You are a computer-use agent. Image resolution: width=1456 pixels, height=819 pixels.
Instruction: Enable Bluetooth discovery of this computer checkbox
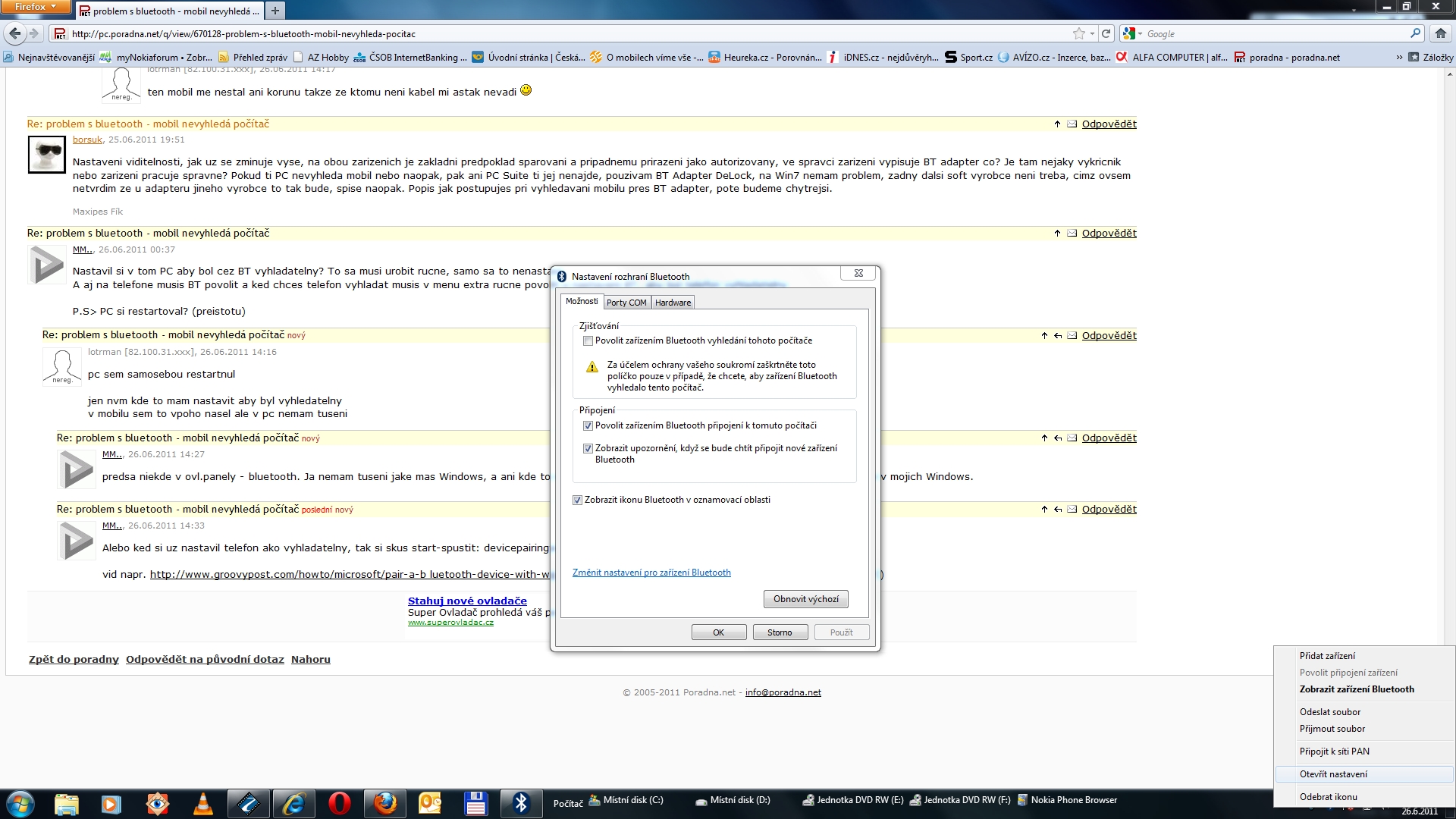click(x=588, y=341)
